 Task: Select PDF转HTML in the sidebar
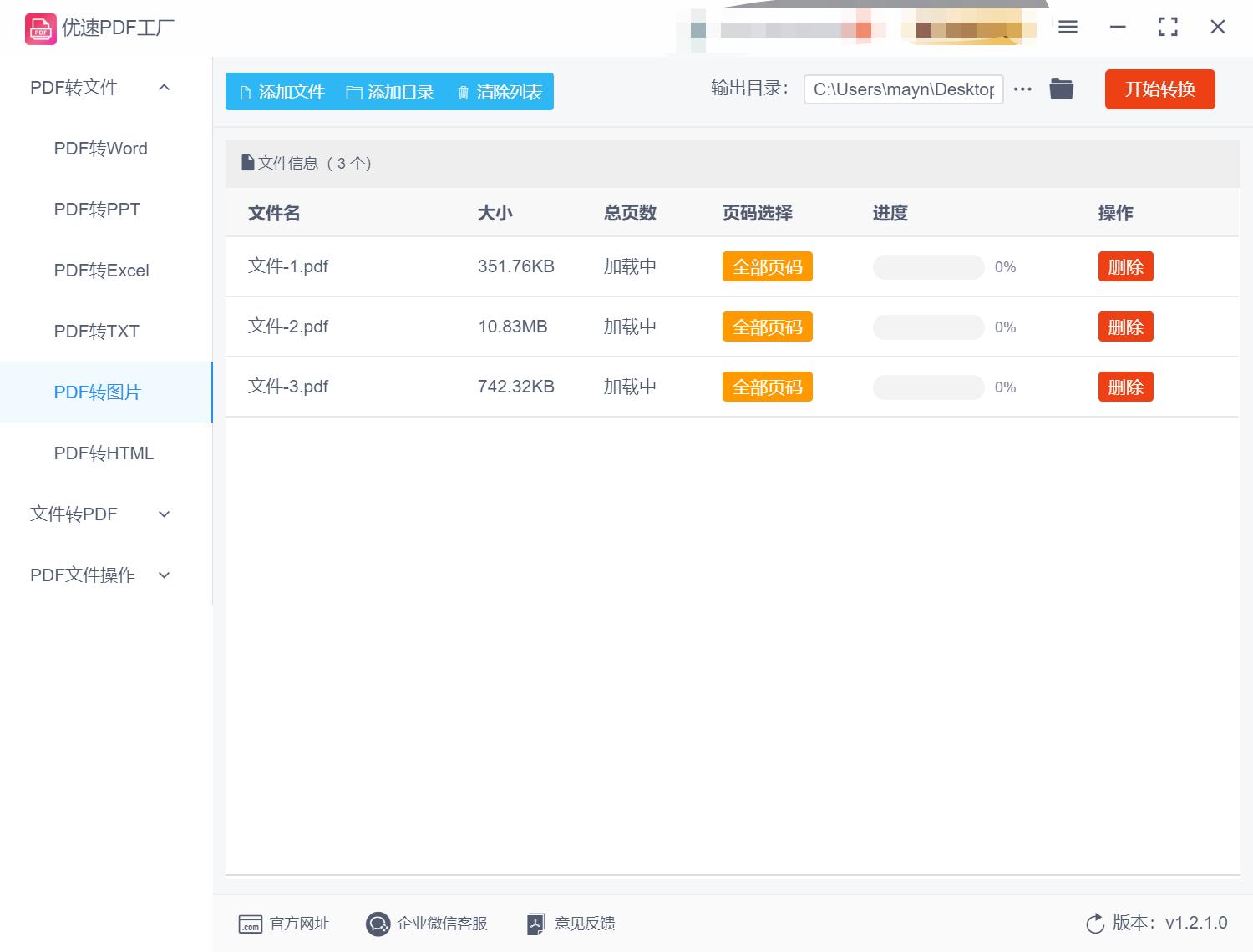click(103, 453)
